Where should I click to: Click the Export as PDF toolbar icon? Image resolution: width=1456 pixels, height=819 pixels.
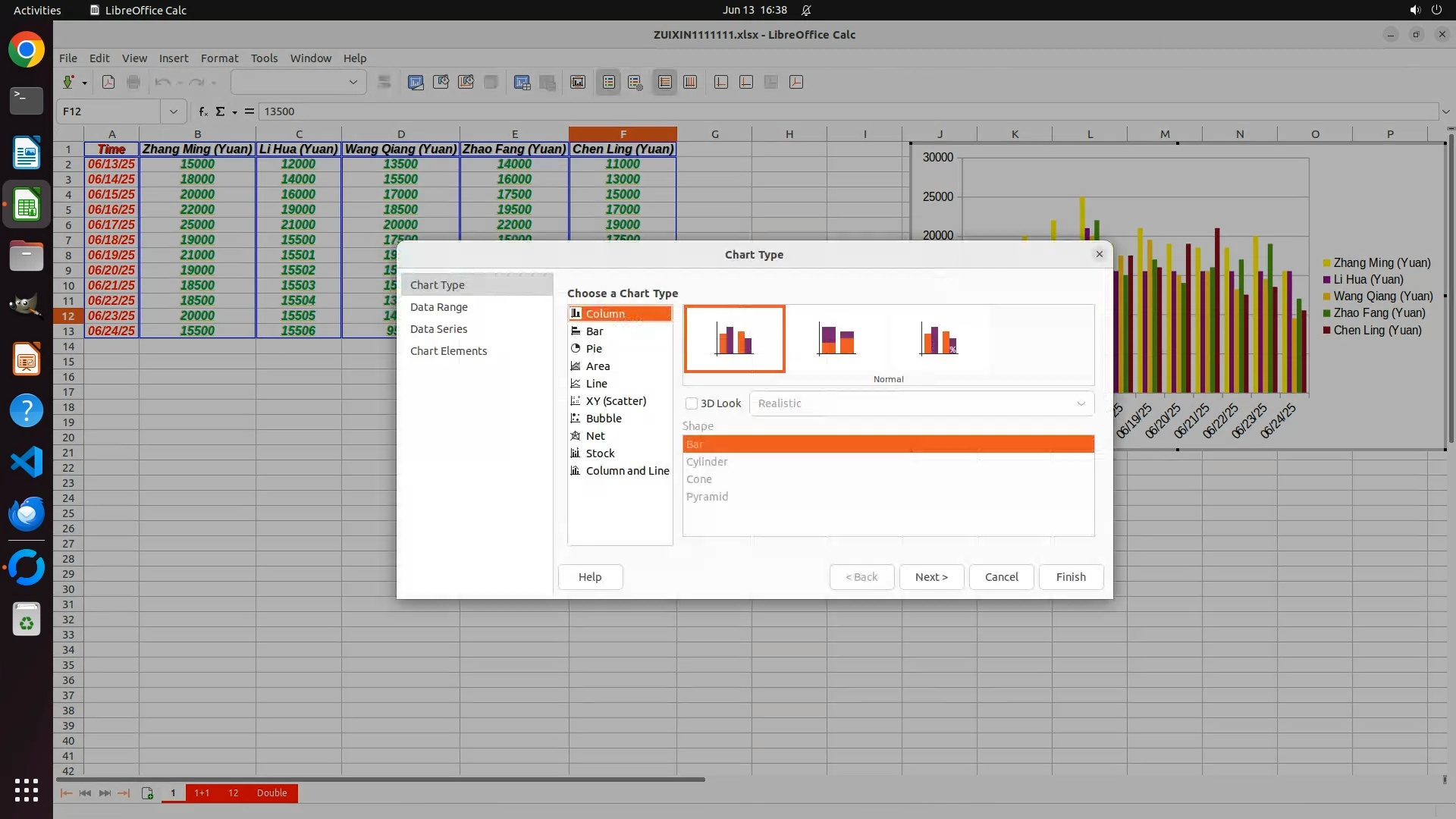pyautogui.click(x=108, y=82)
